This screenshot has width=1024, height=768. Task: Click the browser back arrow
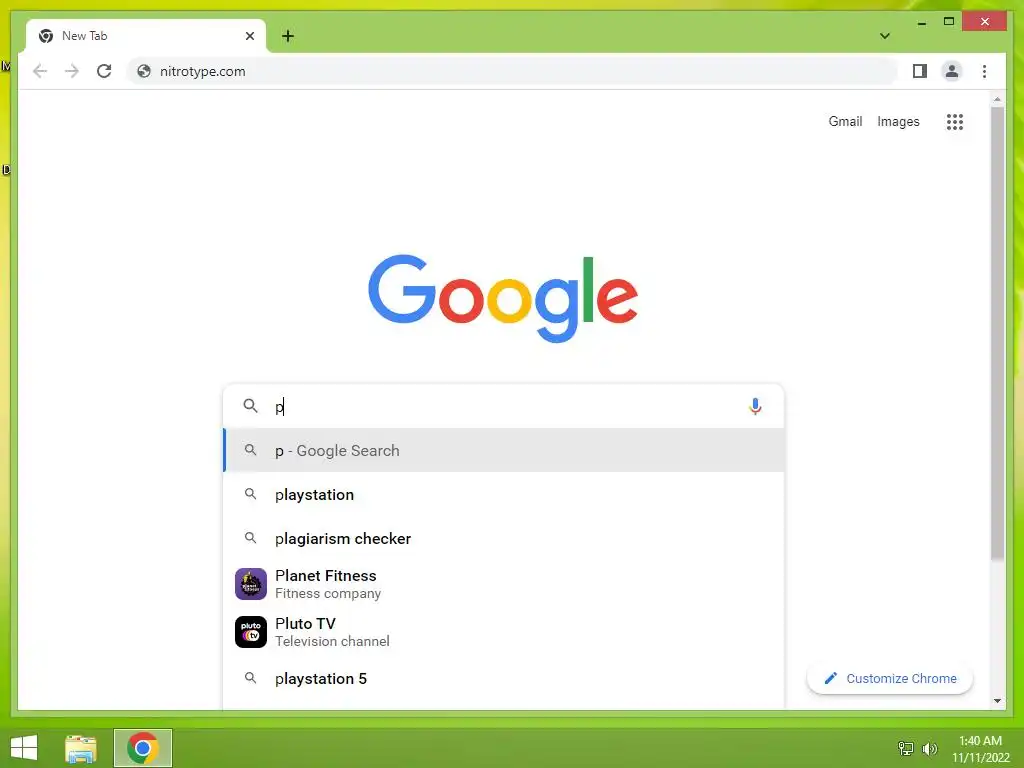40,71
